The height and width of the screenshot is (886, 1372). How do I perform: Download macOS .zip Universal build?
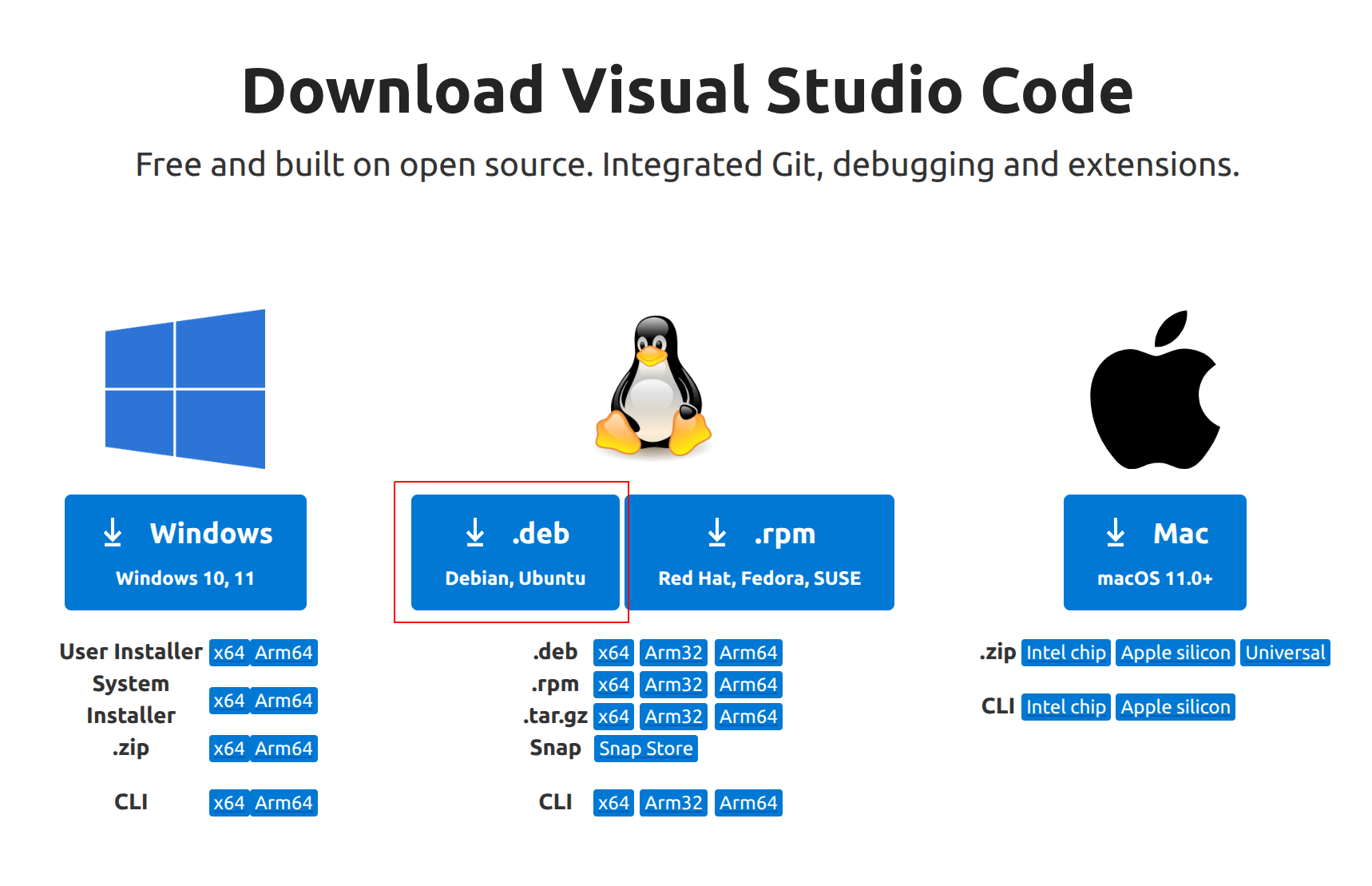(x=1285, y=653)
